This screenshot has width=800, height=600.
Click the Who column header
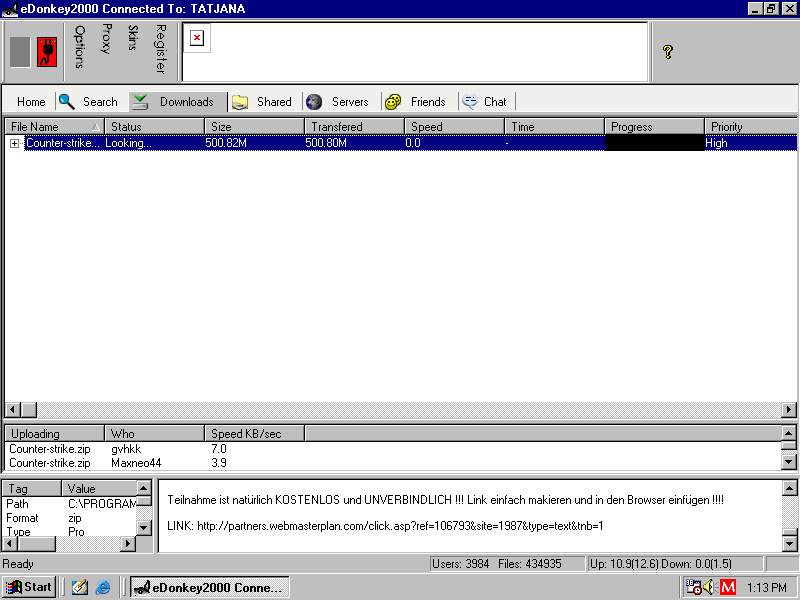pyautogui.click(x=155, y=434)
